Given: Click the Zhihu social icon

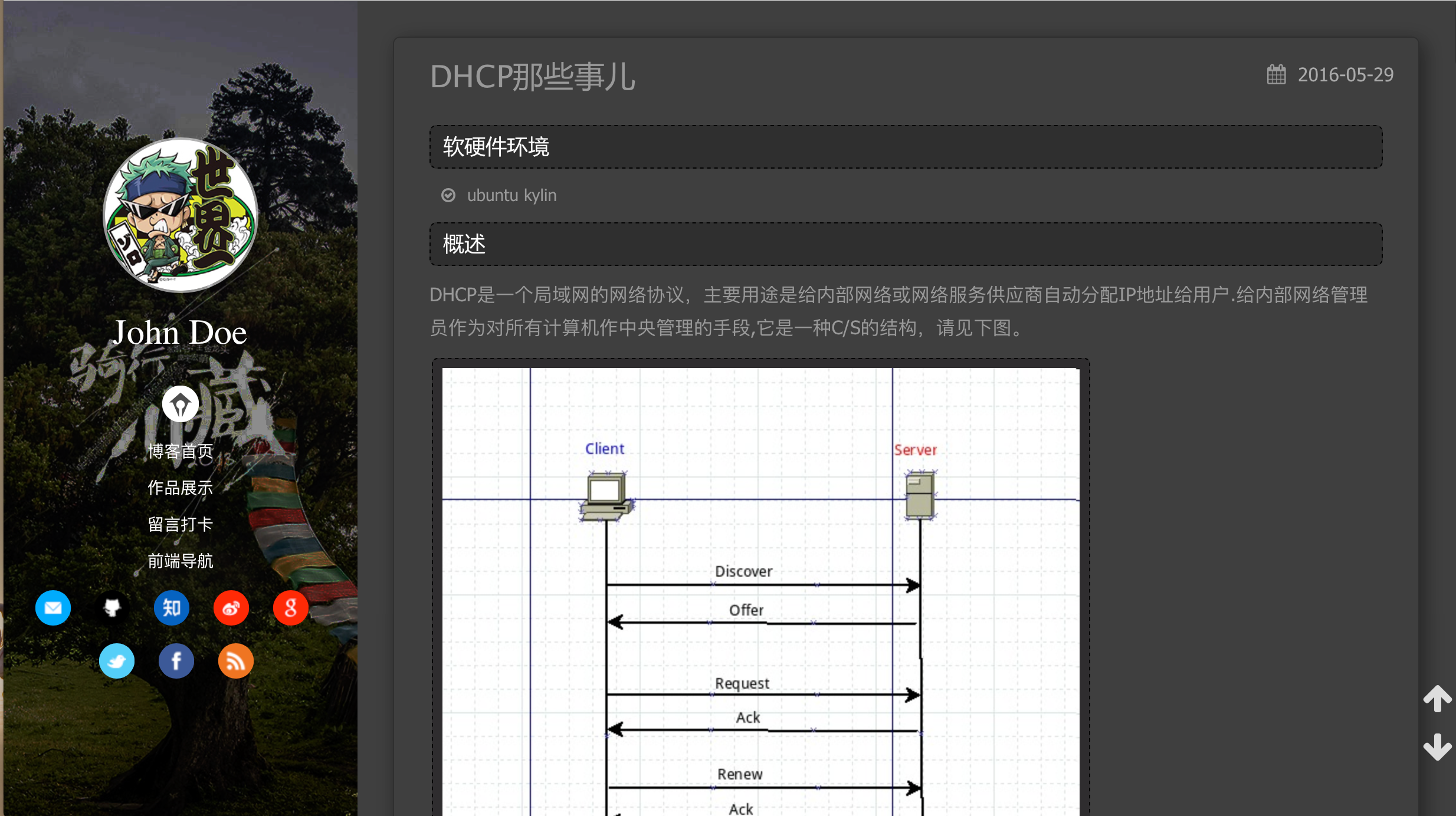Looking at the screenshot, I should click(172, 608).
